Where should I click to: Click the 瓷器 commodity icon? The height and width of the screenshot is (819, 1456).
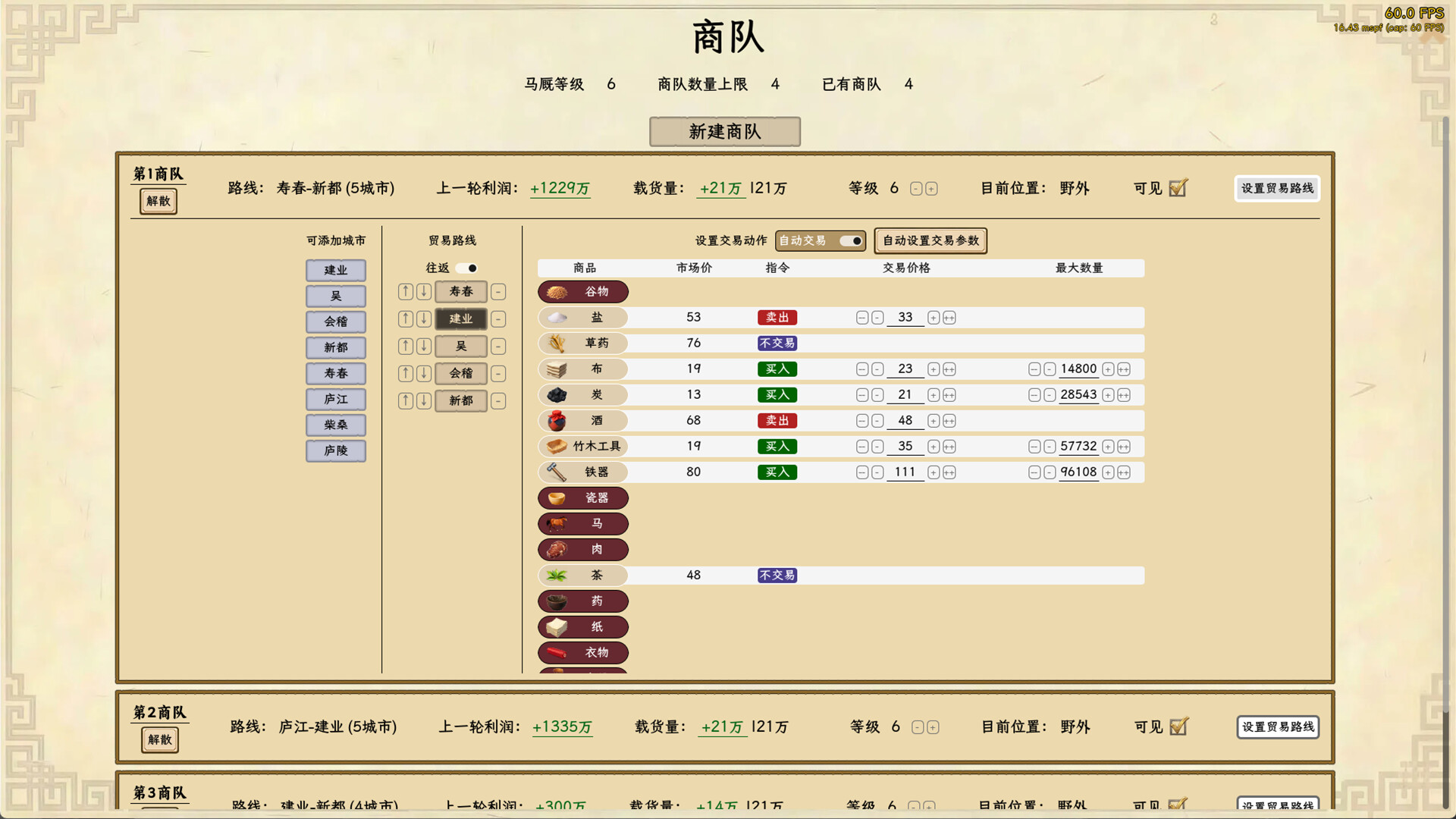tap(582, 497)
